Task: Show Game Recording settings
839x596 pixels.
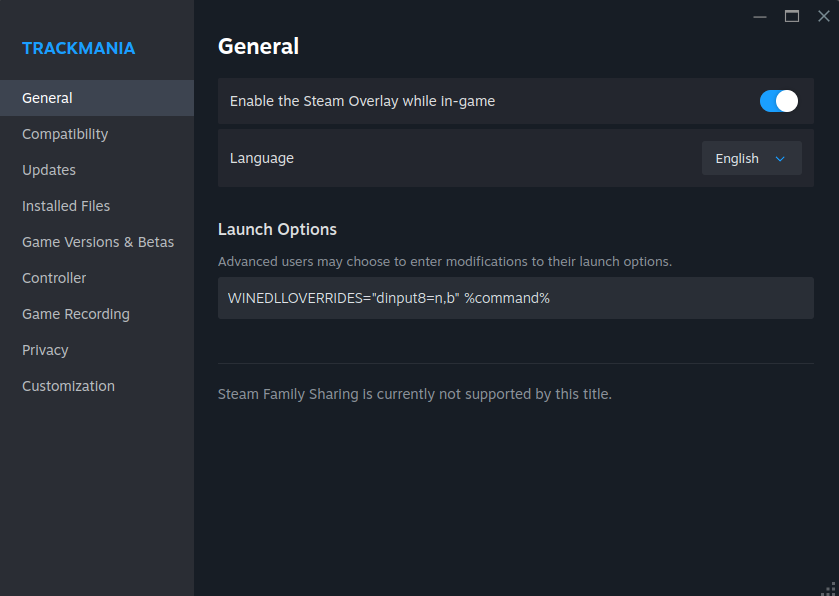Action: (x=97, y=314)
